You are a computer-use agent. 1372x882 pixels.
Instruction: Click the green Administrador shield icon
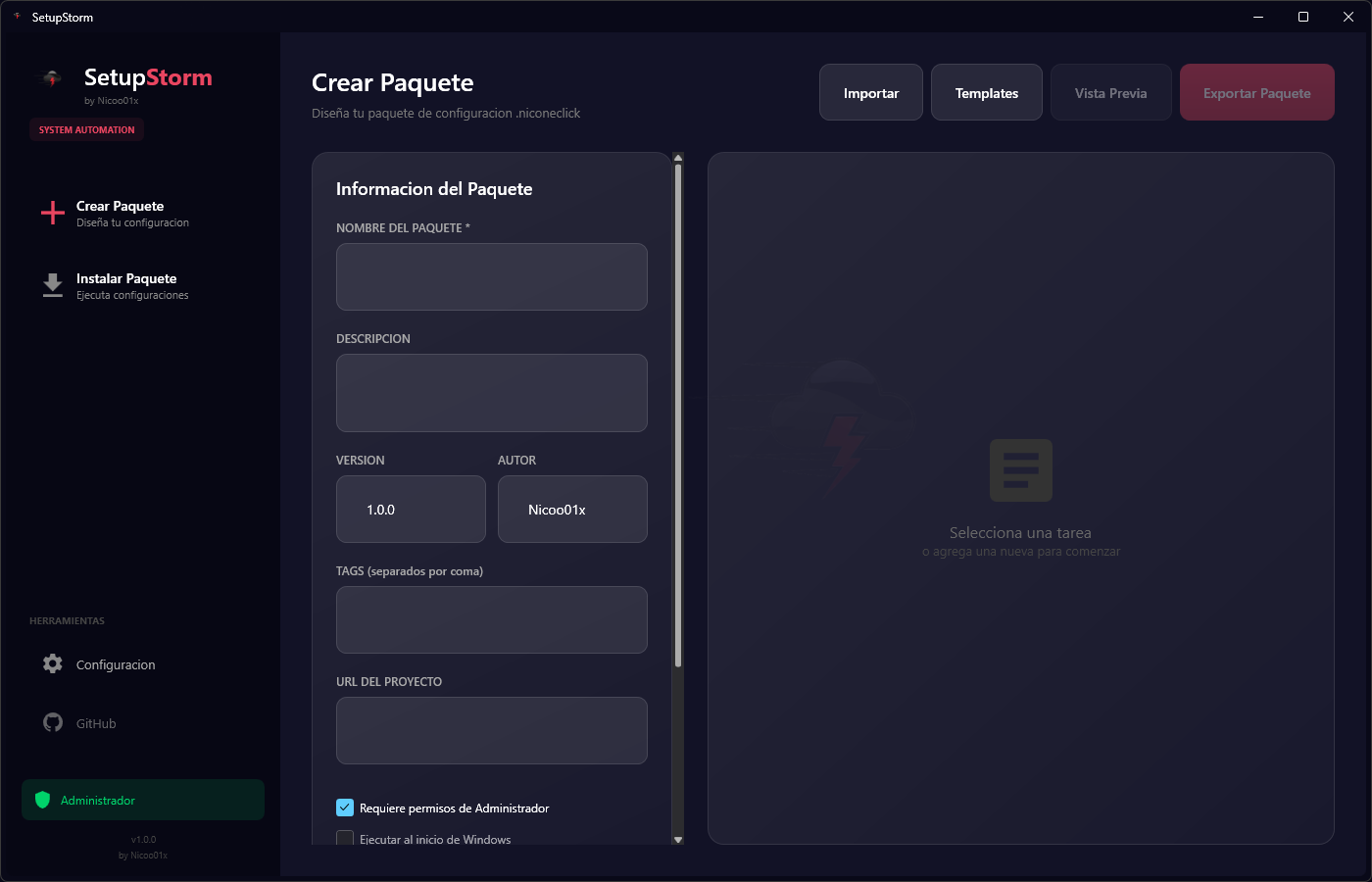[x=43, y=800]
